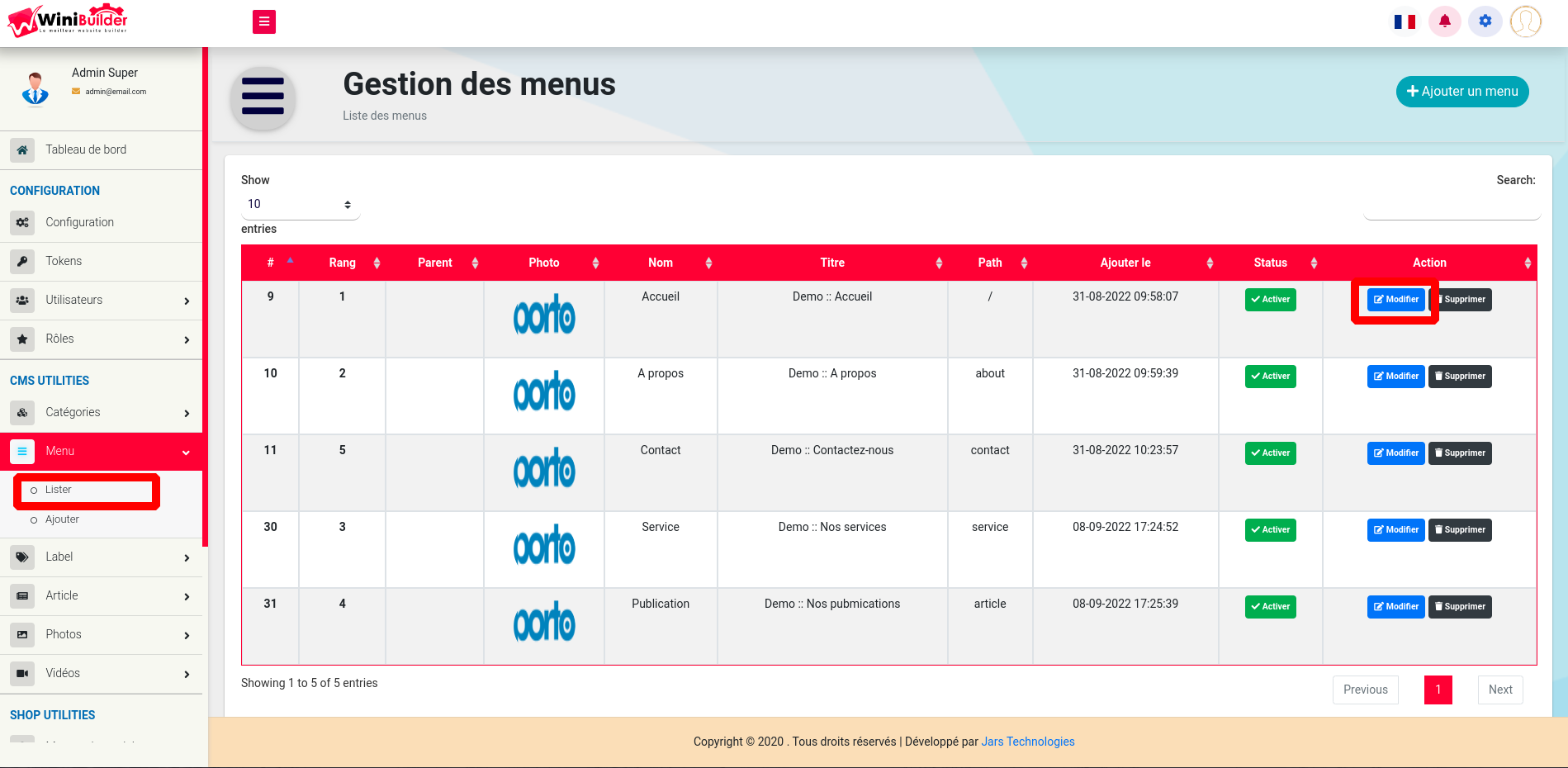Image resolution: width=1568 pixels, height=768 pixels.
Task: Sort table by Titre column
Action: 832,263
